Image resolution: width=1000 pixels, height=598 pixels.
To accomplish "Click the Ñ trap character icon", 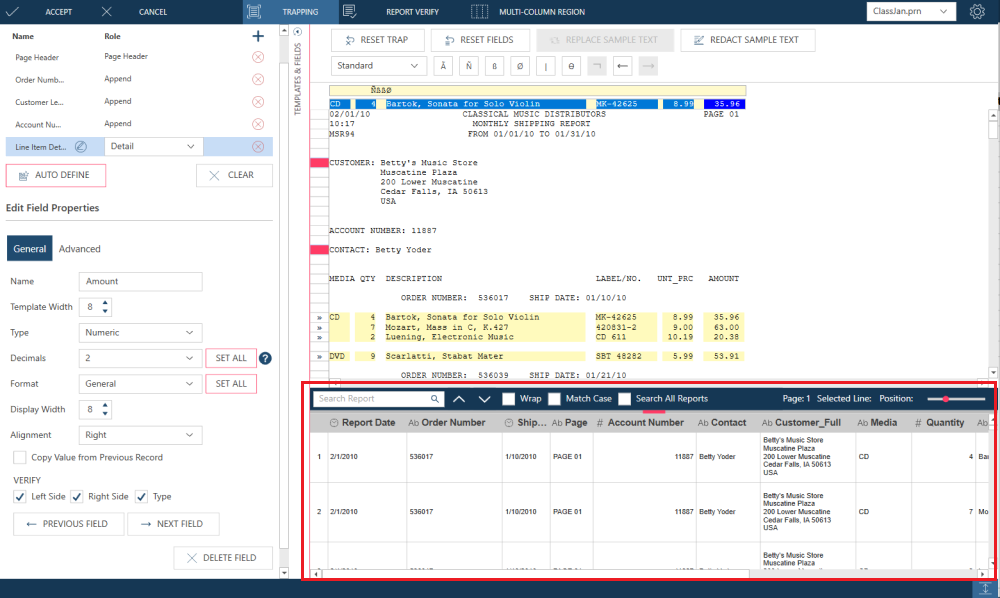I will tap(468, 66).
